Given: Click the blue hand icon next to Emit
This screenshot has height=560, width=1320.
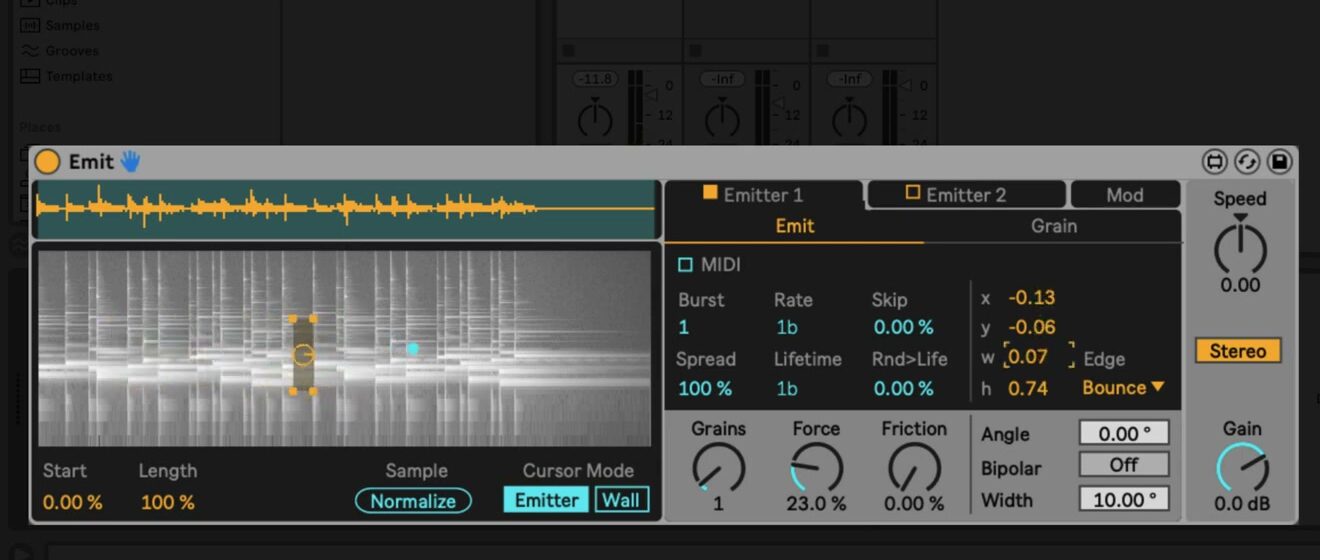Looking at the screenshot, I should [131, 161].
